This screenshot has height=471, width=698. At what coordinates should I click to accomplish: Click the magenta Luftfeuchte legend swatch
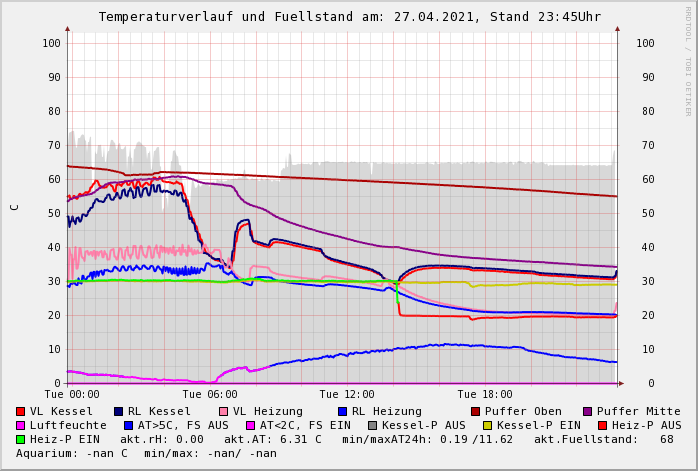tap(21, 425)
